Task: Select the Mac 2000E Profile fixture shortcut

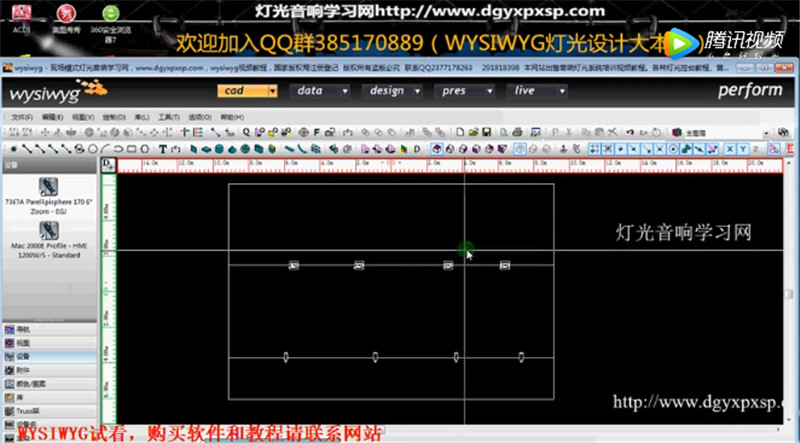Action: click(48, 240)
